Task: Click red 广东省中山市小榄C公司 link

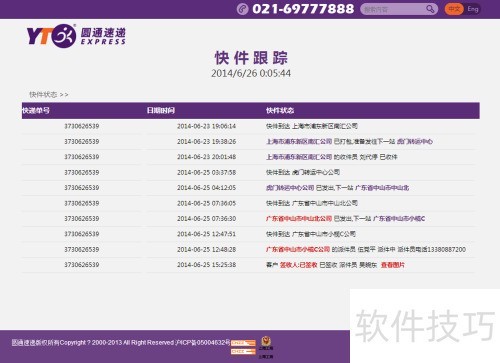Action: 298,249
